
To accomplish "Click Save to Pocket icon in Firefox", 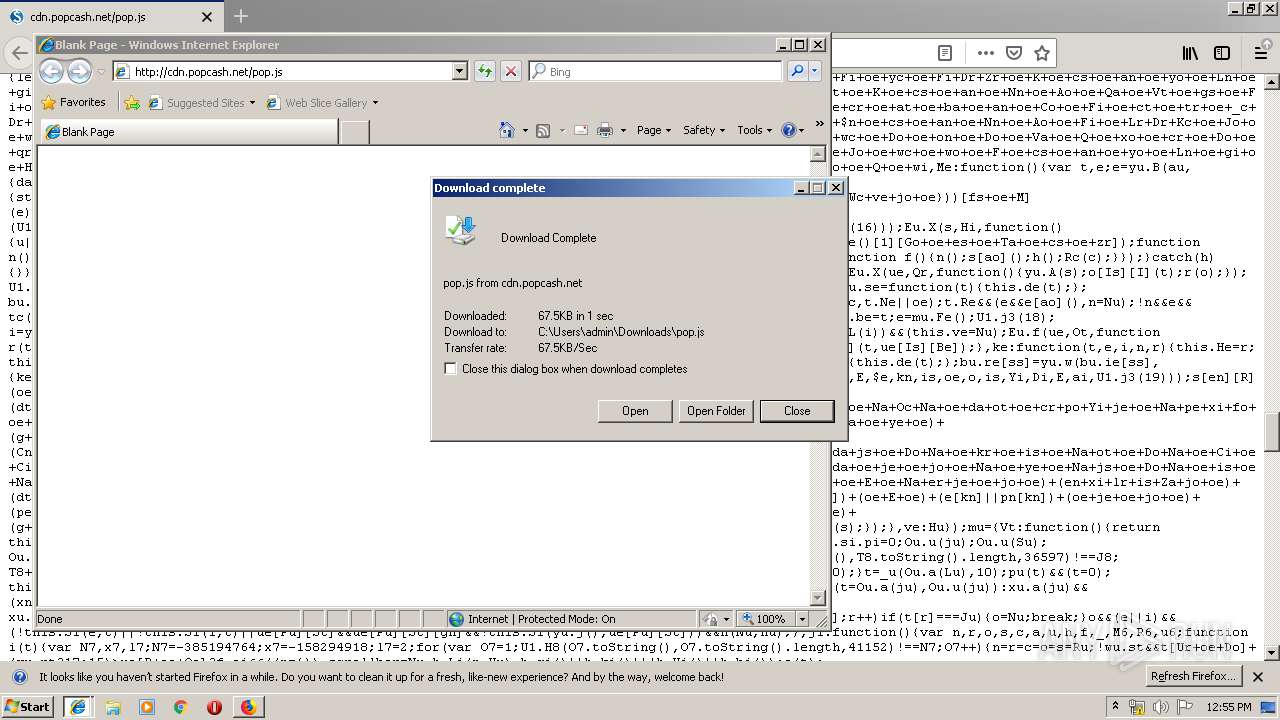I will point(1014,53).
